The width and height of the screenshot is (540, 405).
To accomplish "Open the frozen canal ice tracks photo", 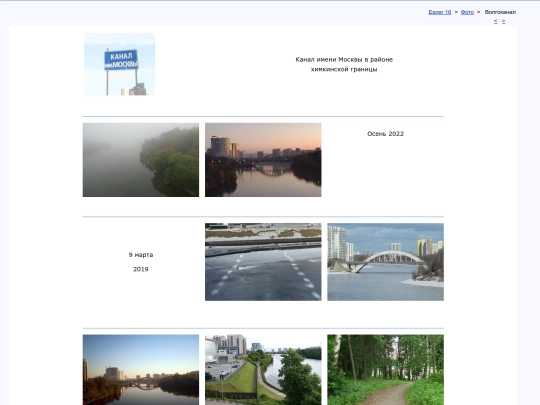I will coord(263,262).
